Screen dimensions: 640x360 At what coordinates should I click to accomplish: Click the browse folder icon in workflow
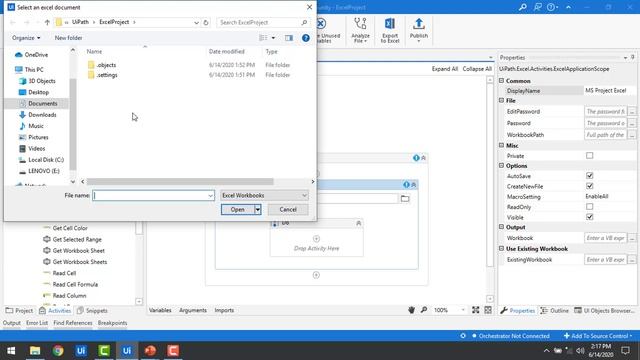(x=405, y=199)
